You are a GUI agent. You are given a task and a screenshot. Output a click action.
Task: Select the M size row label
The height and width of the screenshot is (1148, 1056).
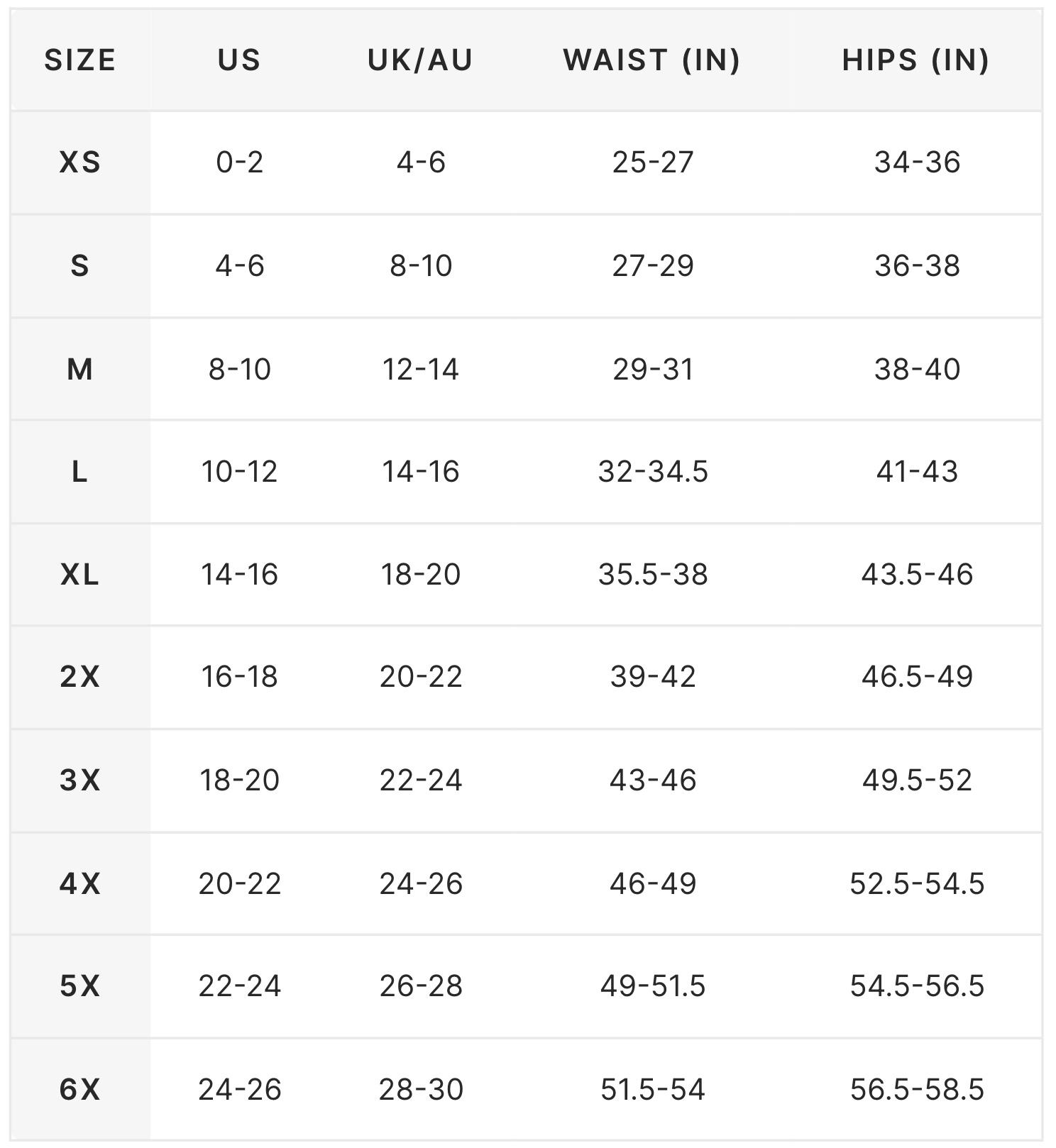tap(80, 369)
